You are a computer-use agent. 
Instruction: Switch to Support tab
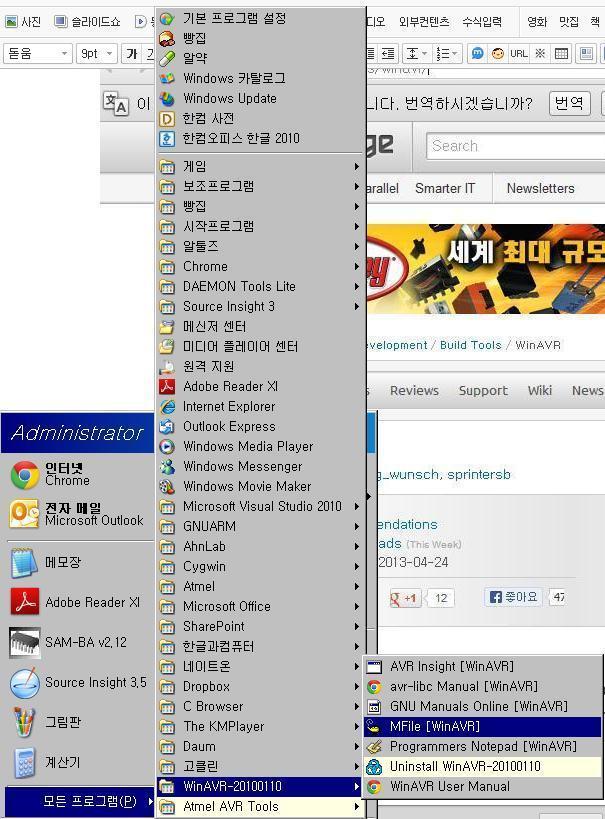(x=483, y=390)
